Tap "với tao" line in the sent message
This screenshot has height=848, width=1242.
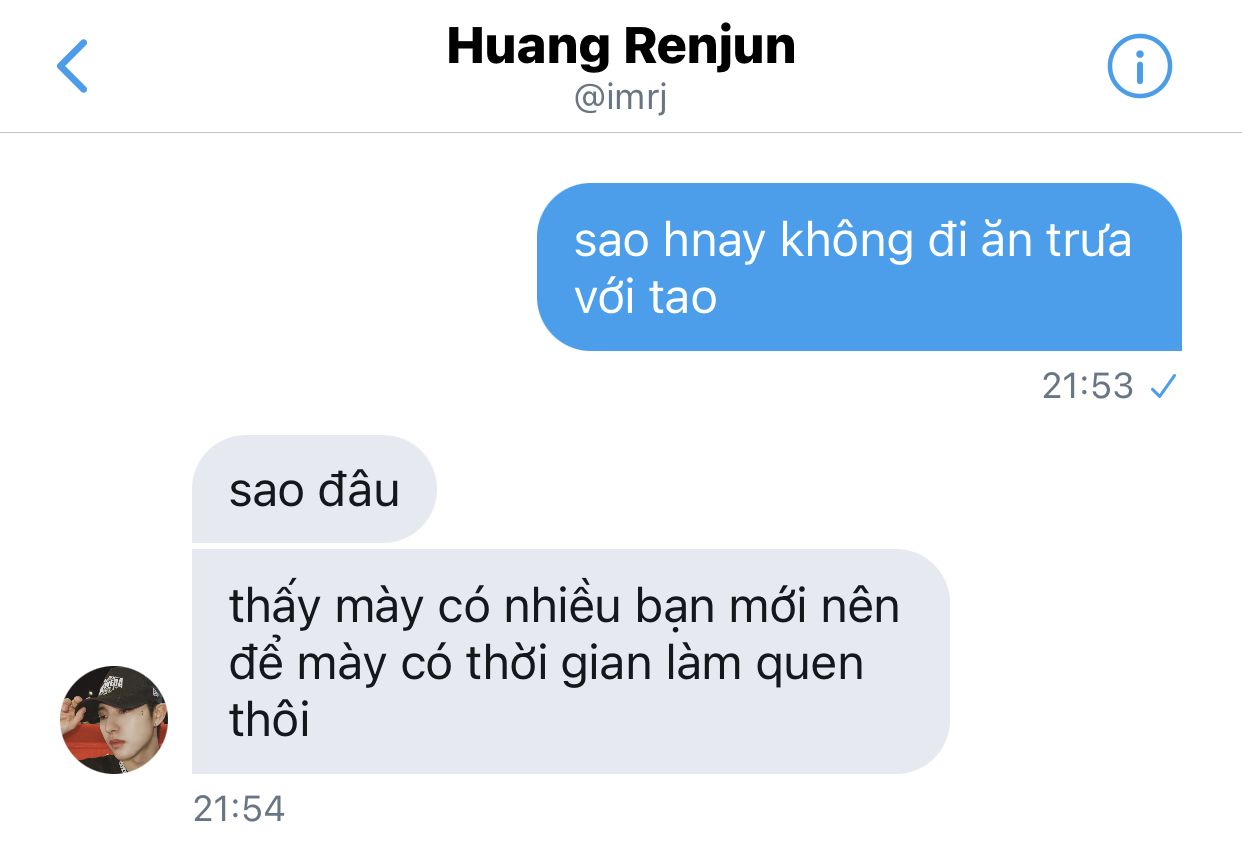pos(646,298)
